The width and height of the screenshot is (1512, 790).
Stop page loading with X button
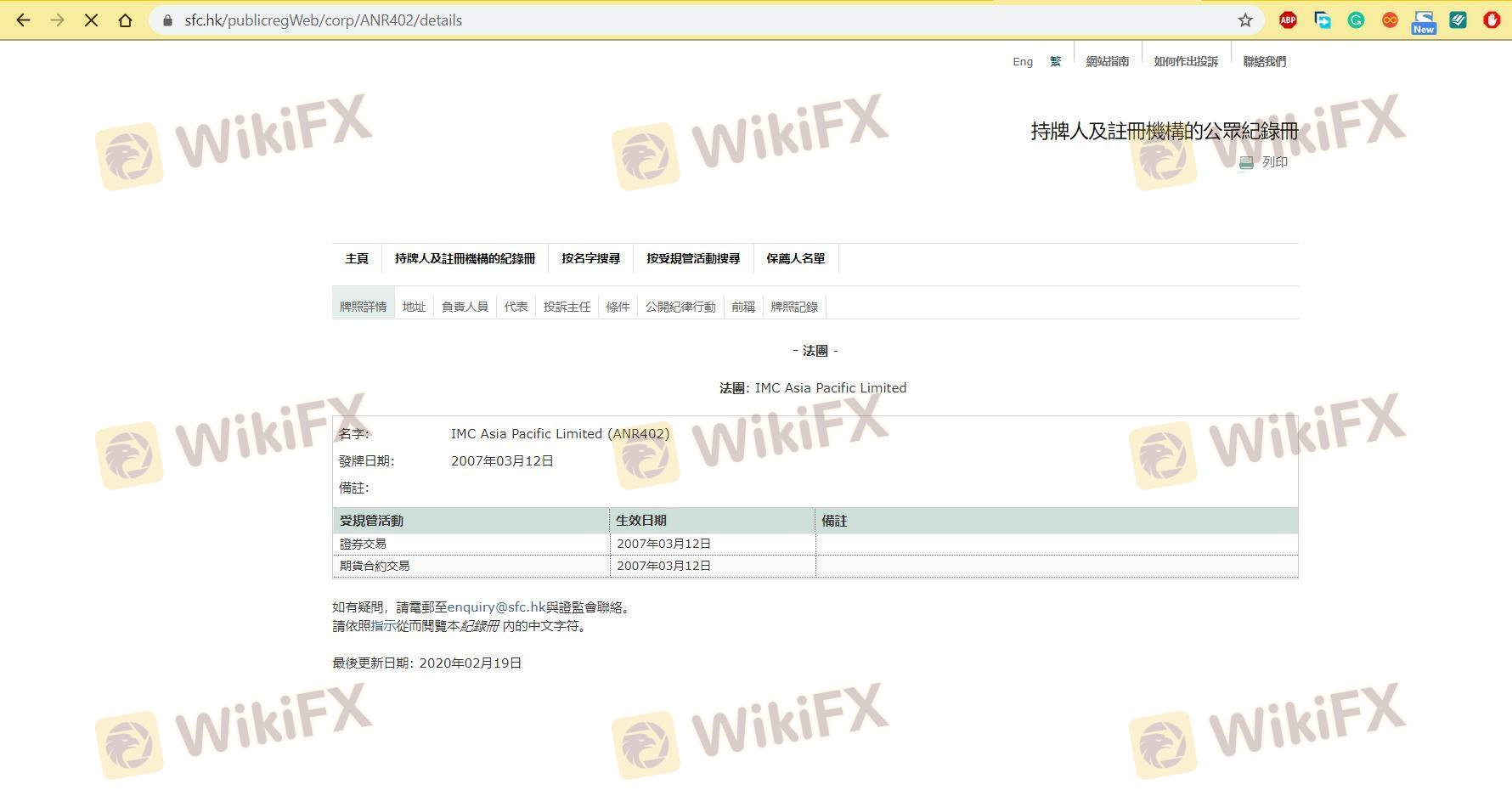point(91,20)
